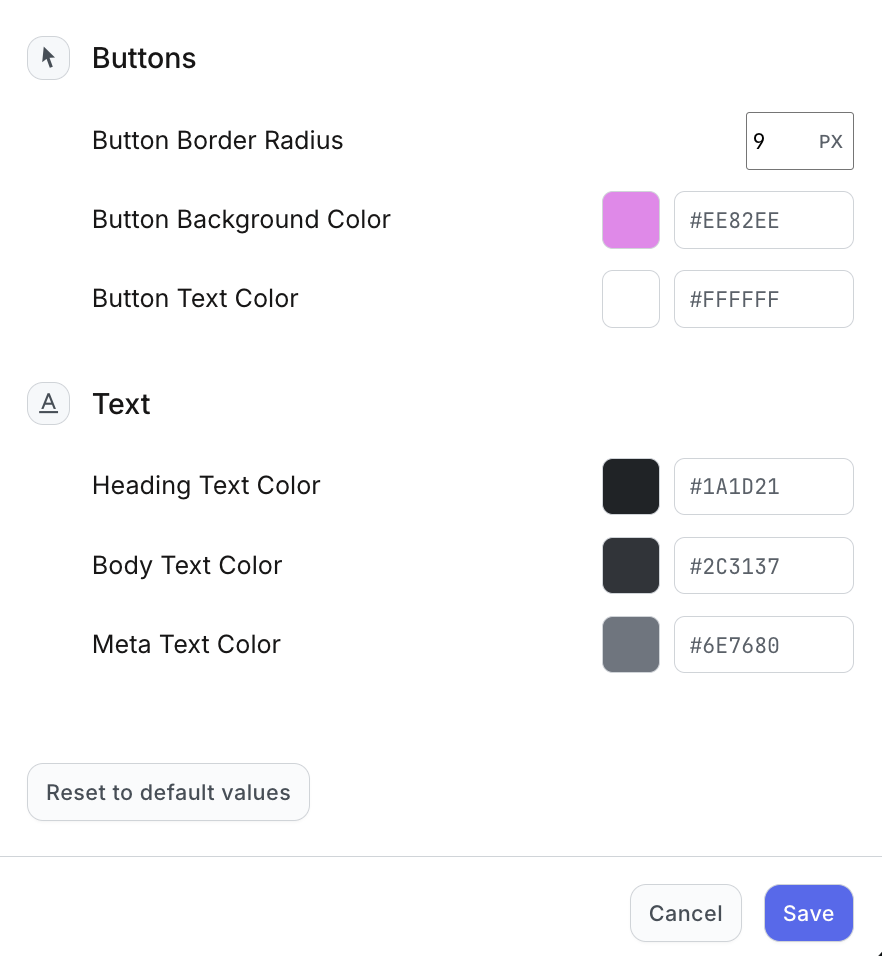The image size is (882, 956).
Task: Open the Heading Text Color swatch
Action: point(631,487)
